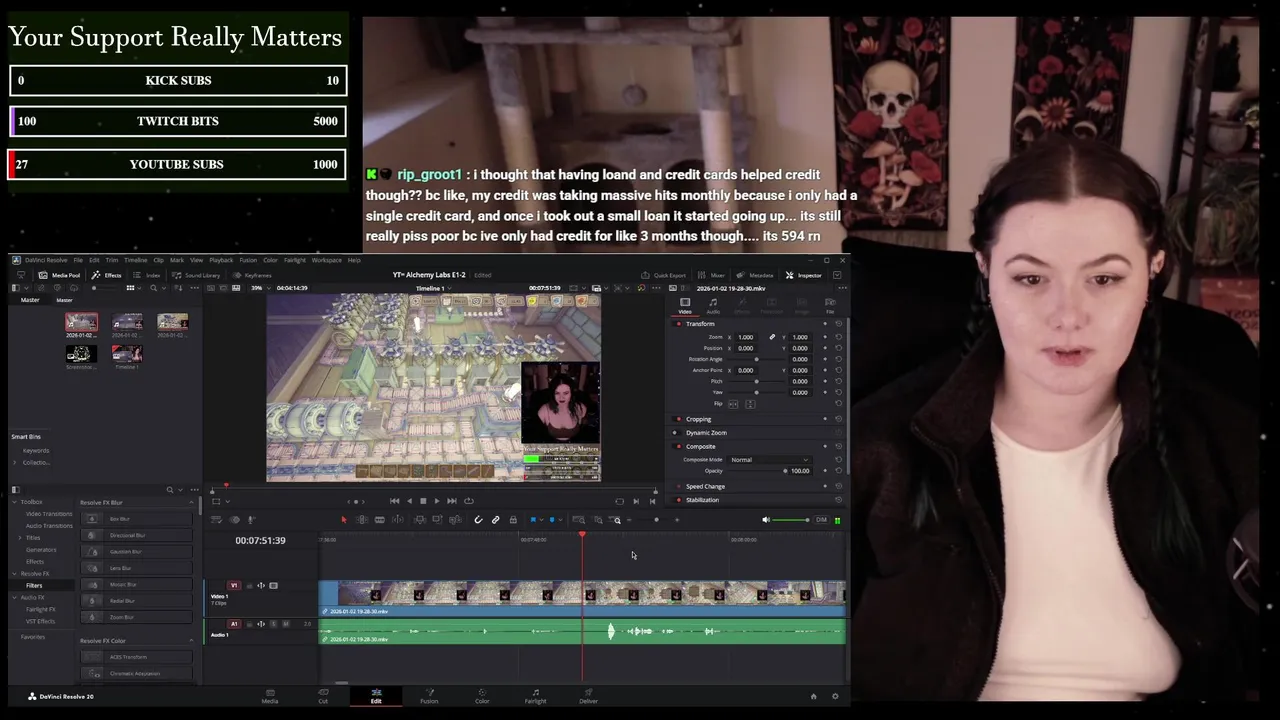This screenshot has width=1280, height=720.
Task: Toggle Cropping section enable dot
Action: pyautogui.click(x=679, y=419)
